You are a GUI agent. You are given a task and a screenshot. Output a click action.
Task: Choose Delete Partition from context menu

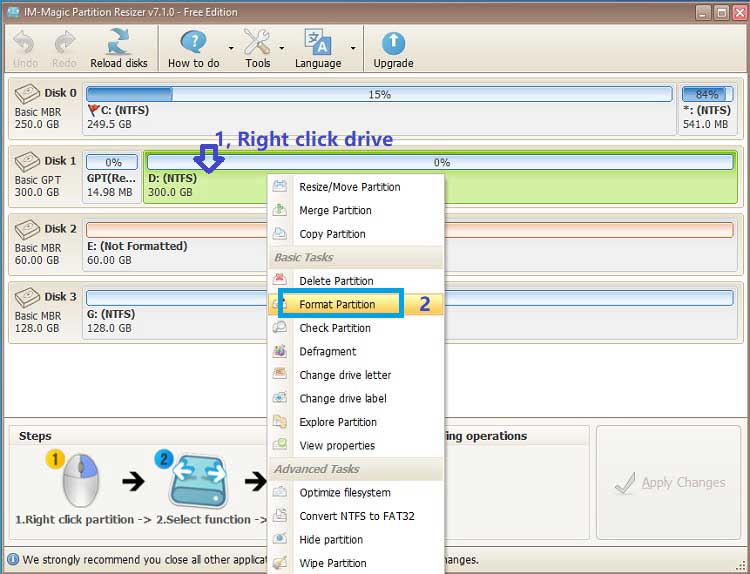356,281
